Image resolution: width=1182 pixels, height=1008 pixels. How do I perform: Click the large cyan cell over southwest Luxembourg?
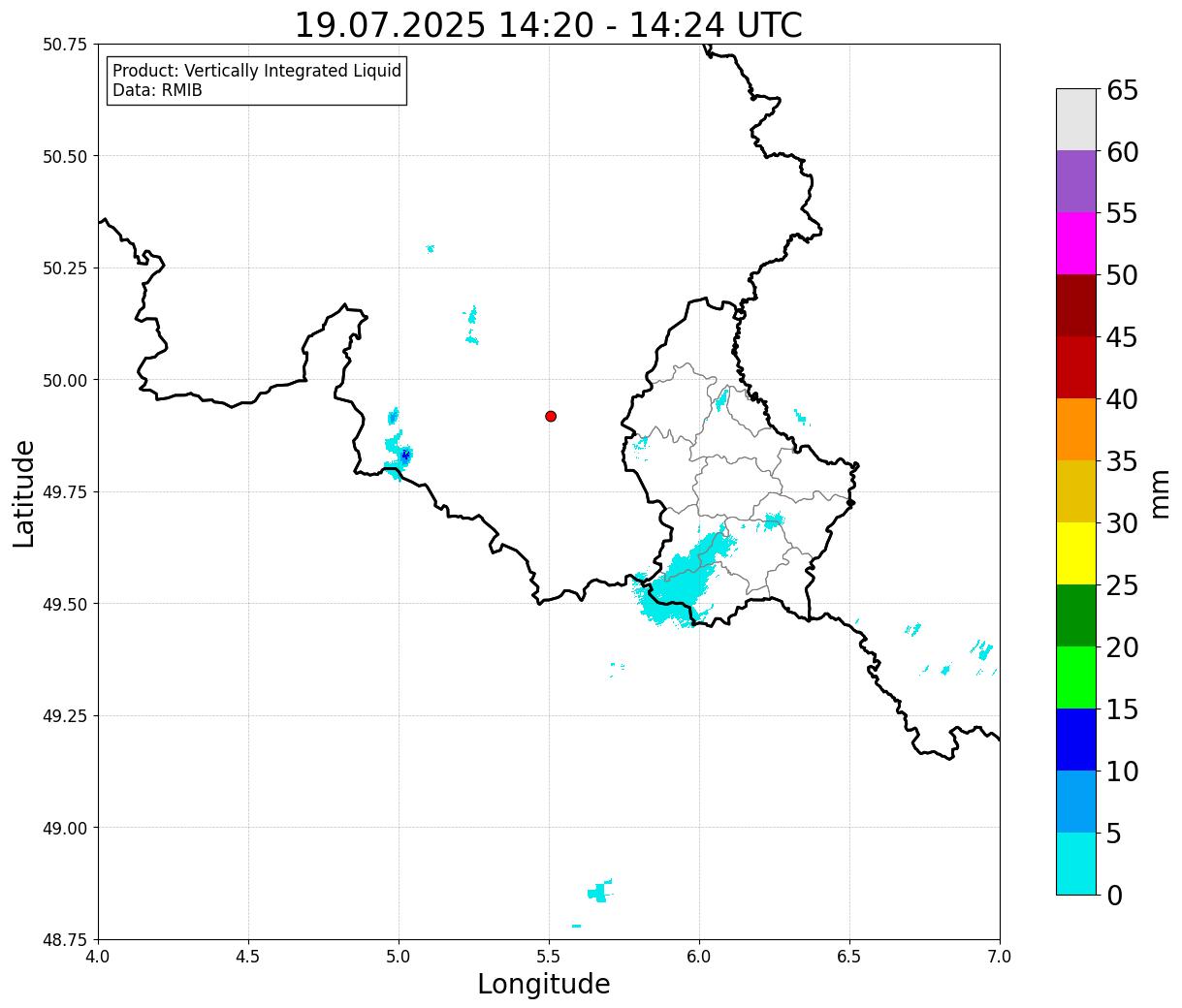pos(683,580)
